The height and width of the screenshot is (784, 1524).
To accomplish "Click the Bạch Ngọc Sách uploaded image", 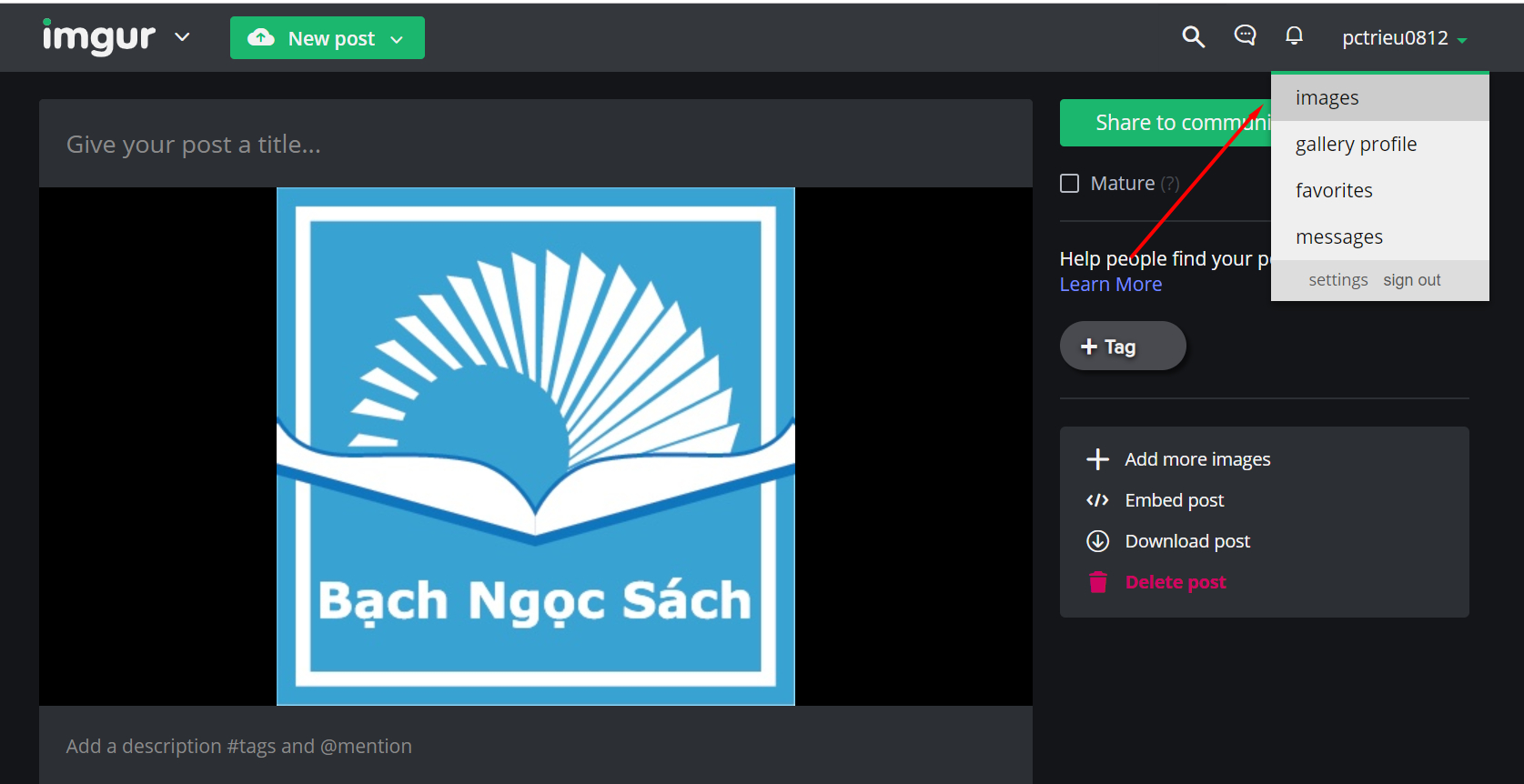I will click(x=535, y=446).
